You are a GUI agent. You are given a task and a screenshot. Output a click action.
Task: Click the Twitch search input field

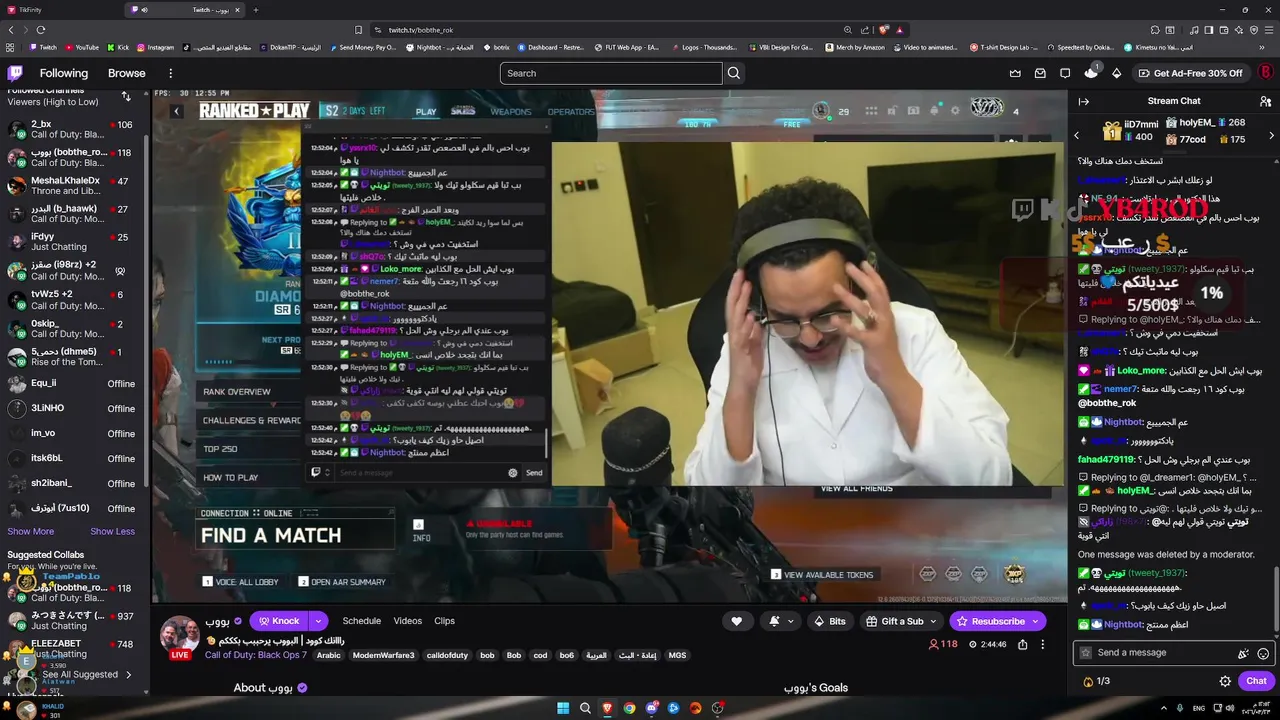(611, 73)
